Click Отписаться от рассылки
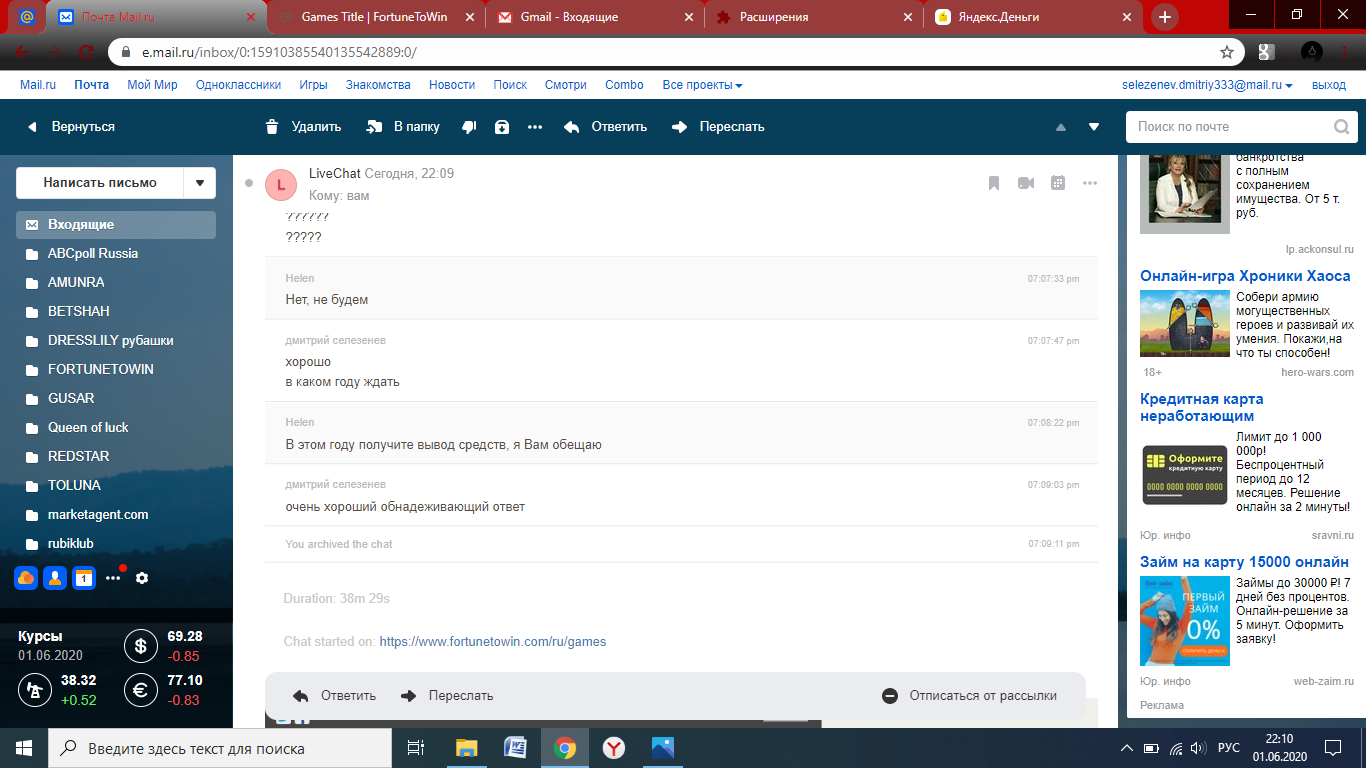The width and height of the screenshot is (1366, 768). tap(969, 696)
